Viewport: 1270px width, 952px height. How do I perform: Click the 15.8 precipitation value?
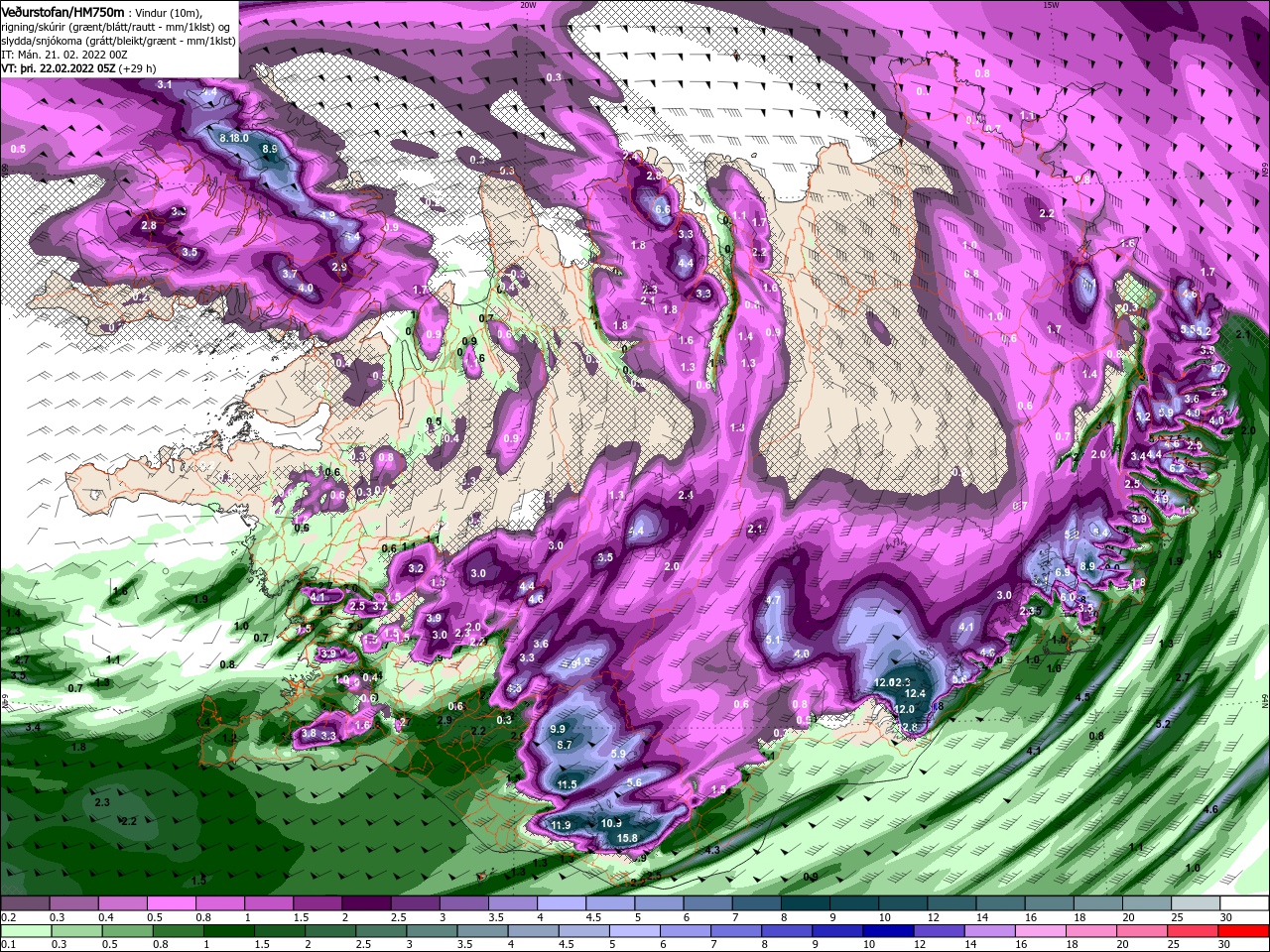(x=627, y=838)
